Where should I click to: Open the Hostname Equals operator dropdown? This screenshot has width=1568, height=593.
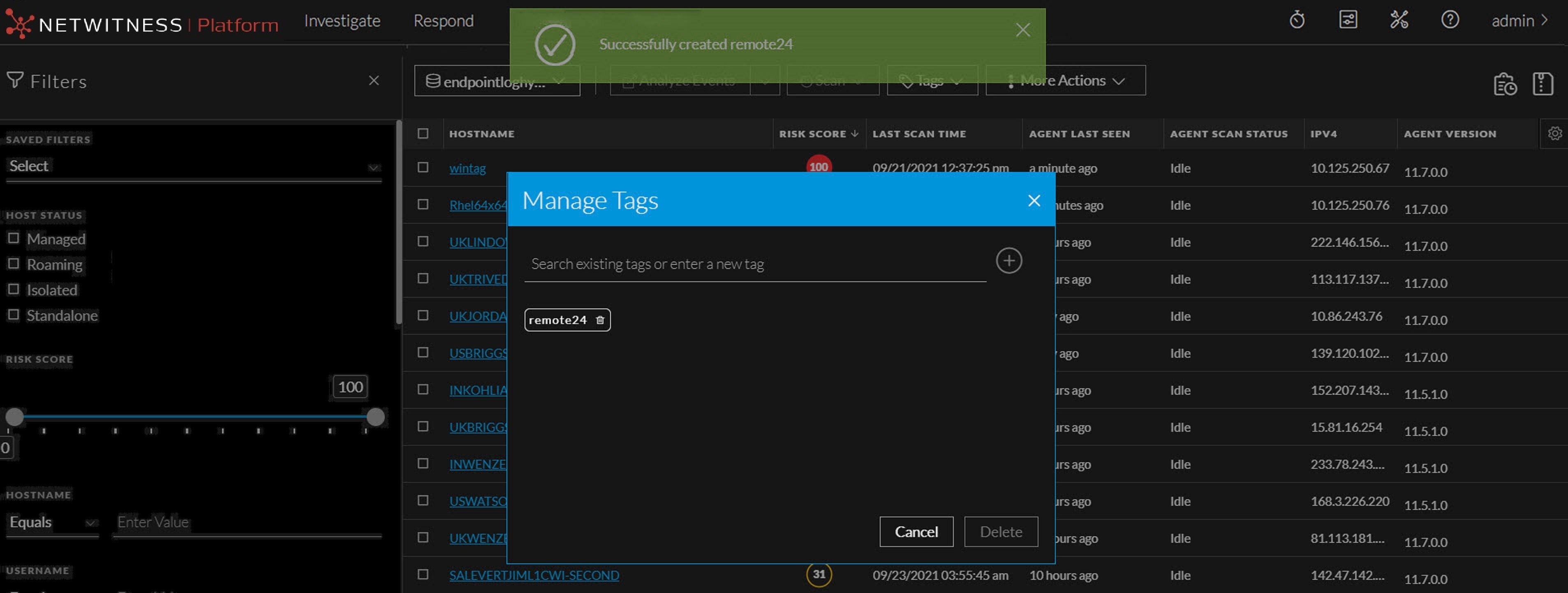[x=52, y=522]
